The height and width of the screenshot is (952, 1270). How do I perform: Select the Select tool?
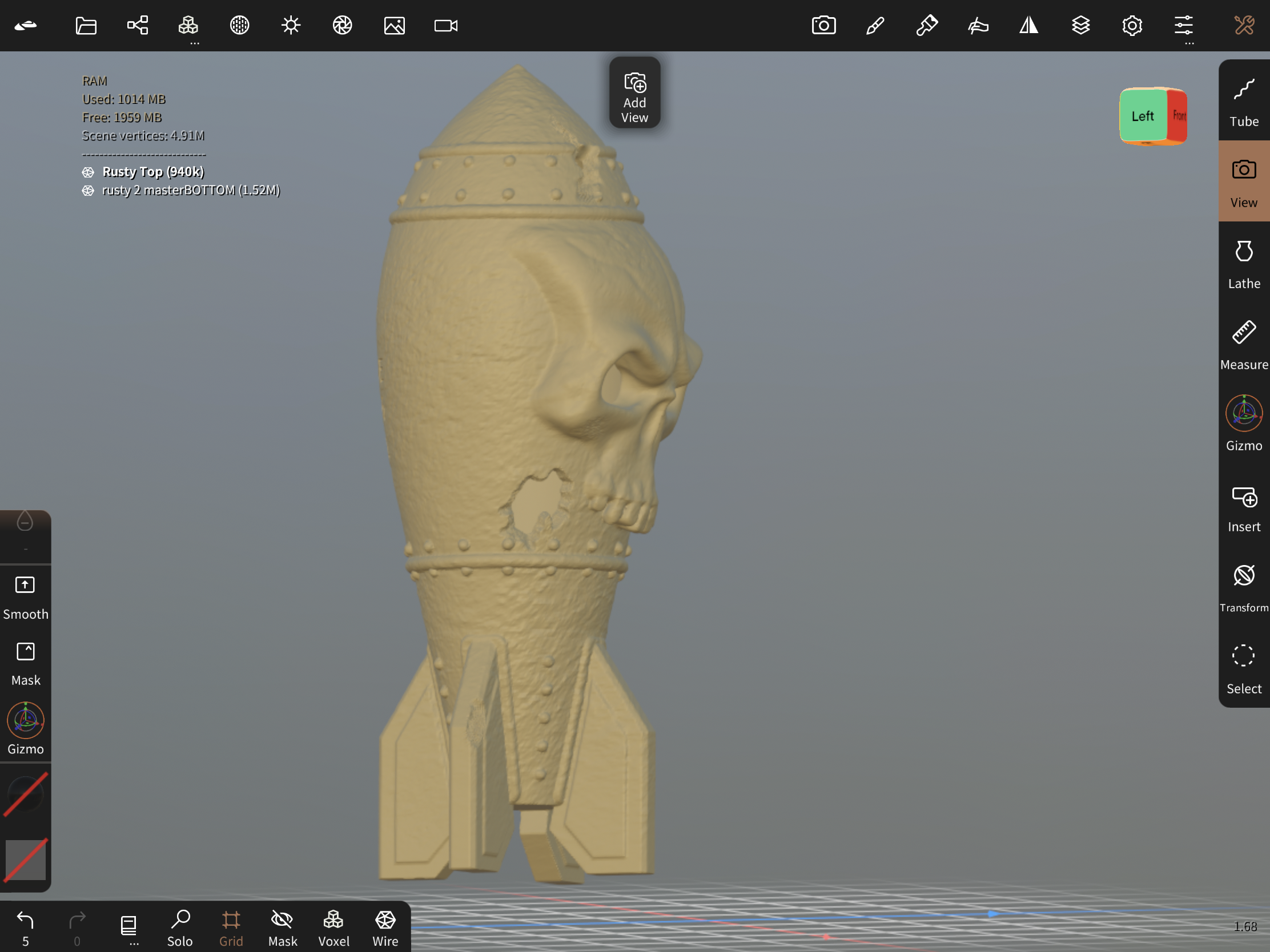tap(1244, 668)
